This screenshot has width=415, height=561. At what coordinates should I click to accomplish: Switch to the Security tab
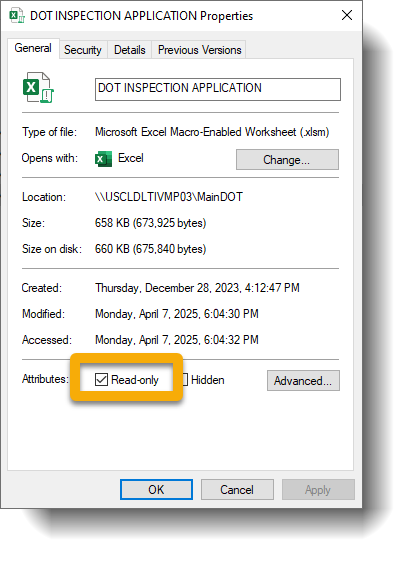pos(83,50)
